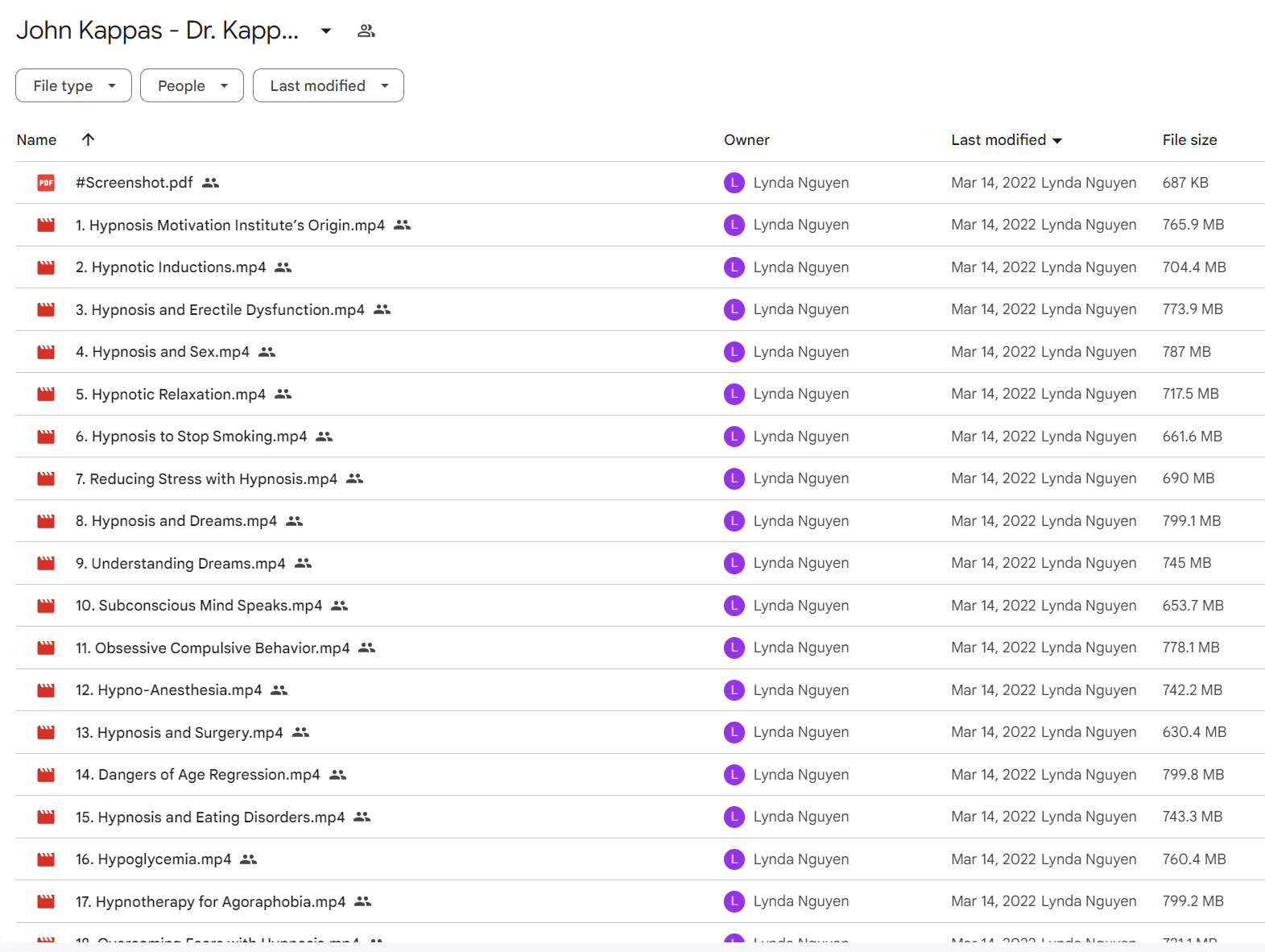The height and width of the screenshot is (952, 1265).
Task: Select 10. Subconscious Mind Speaks.mp4
Action: [199, 606]
